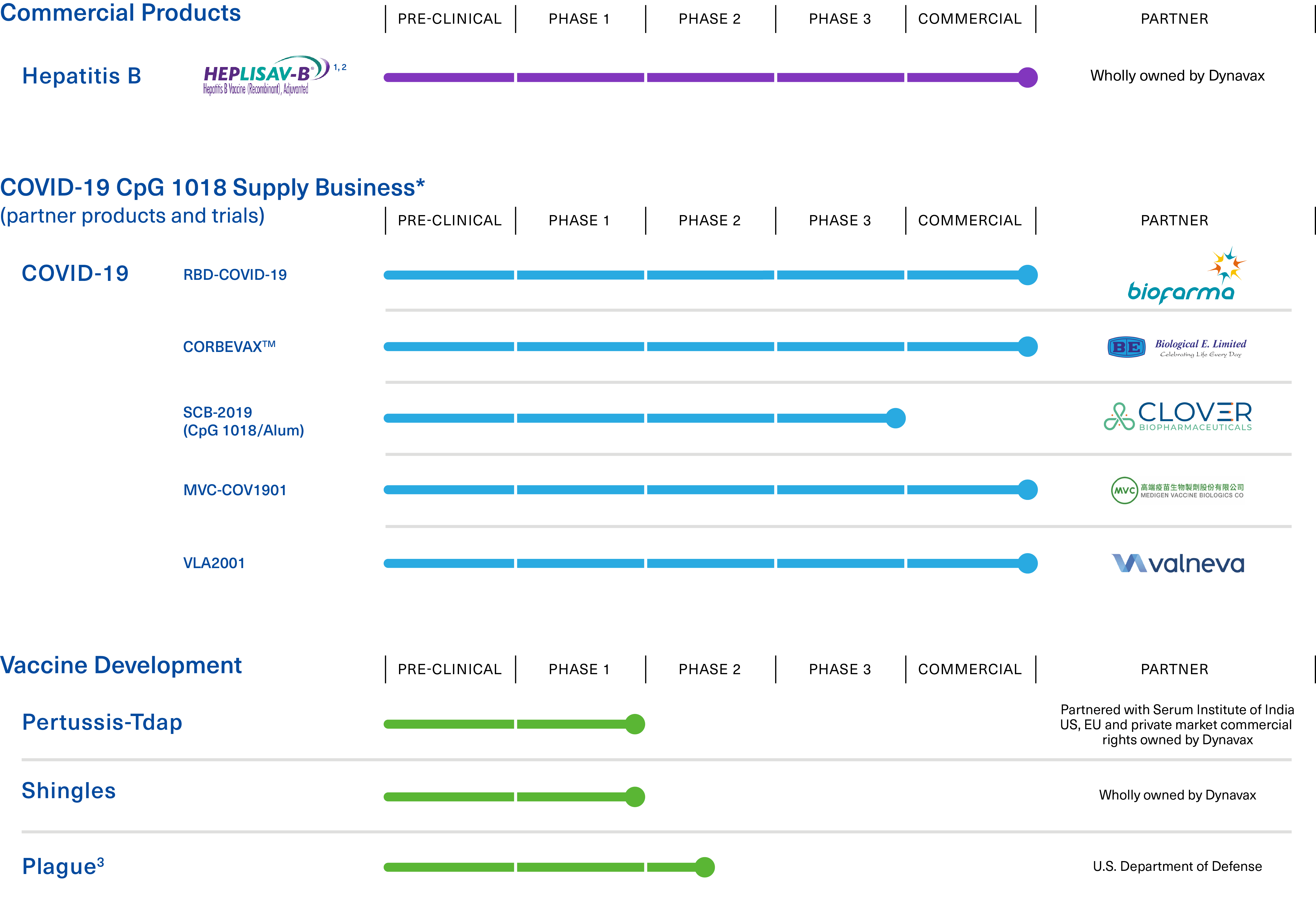Click the Valneva partner logo
1316x904 pixels.
tap(1178, 564)
